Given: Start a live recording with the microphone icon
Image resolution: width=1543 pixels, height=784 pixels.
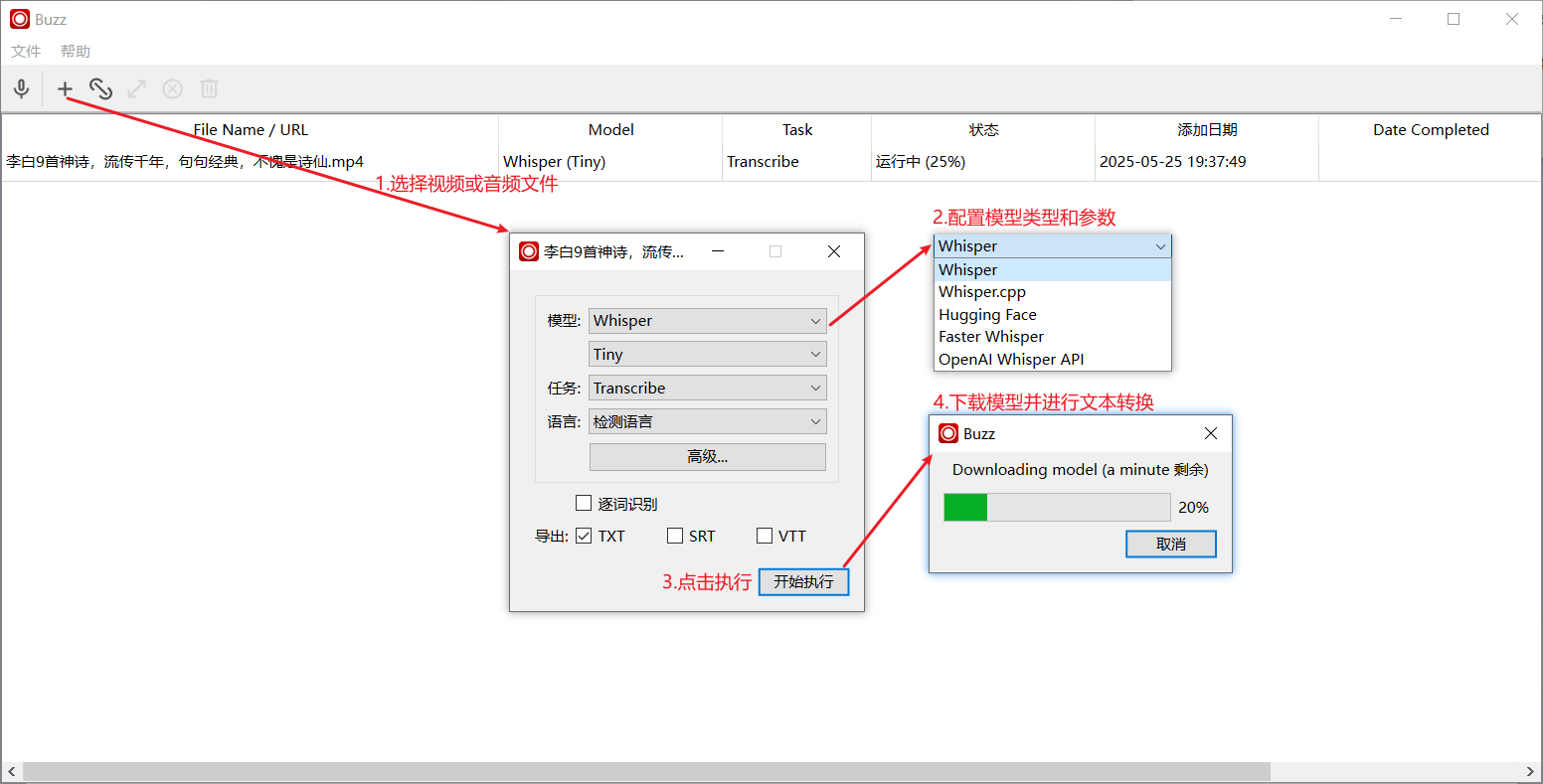Looking at the screenshot, I should 21,88.
